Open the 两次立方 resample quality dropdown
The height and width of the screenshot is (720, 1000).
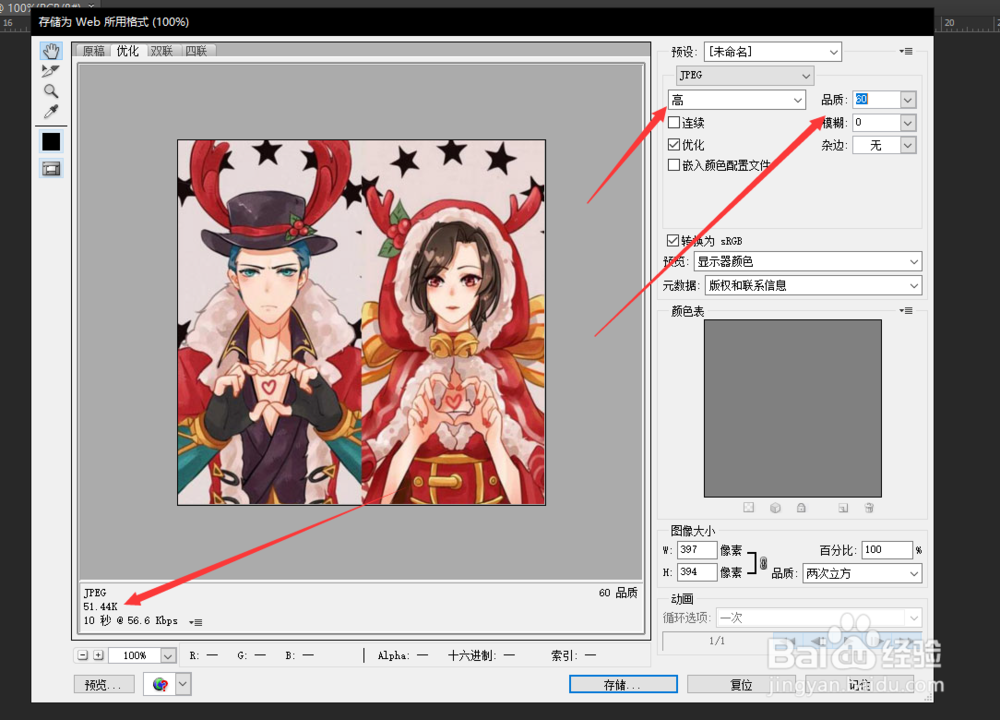click(x=862, y=573)
